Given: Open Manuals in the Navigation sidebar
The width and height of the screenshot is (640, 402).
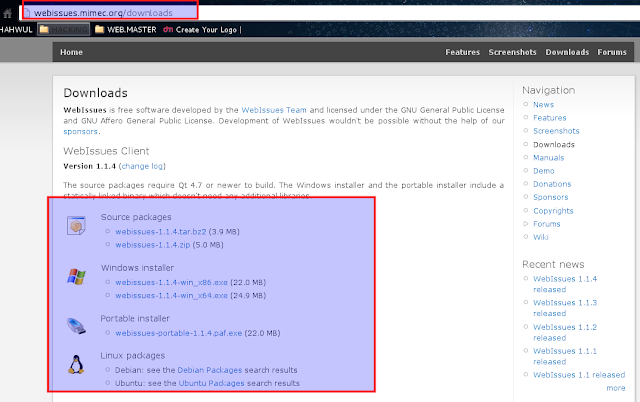Looking at the screenshot, I should (549, 158).
